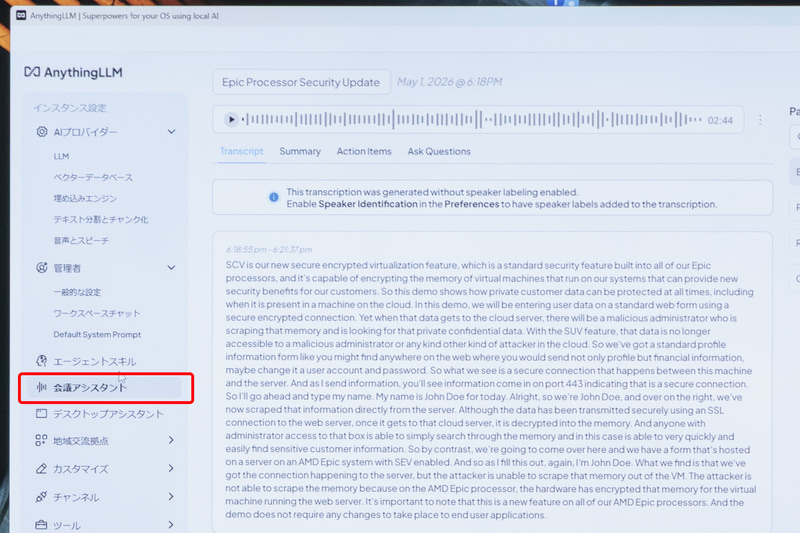Open テキスト分割とチャンク化 settings
The width and height of the screenshot is (800, 533).
point(101,219)
